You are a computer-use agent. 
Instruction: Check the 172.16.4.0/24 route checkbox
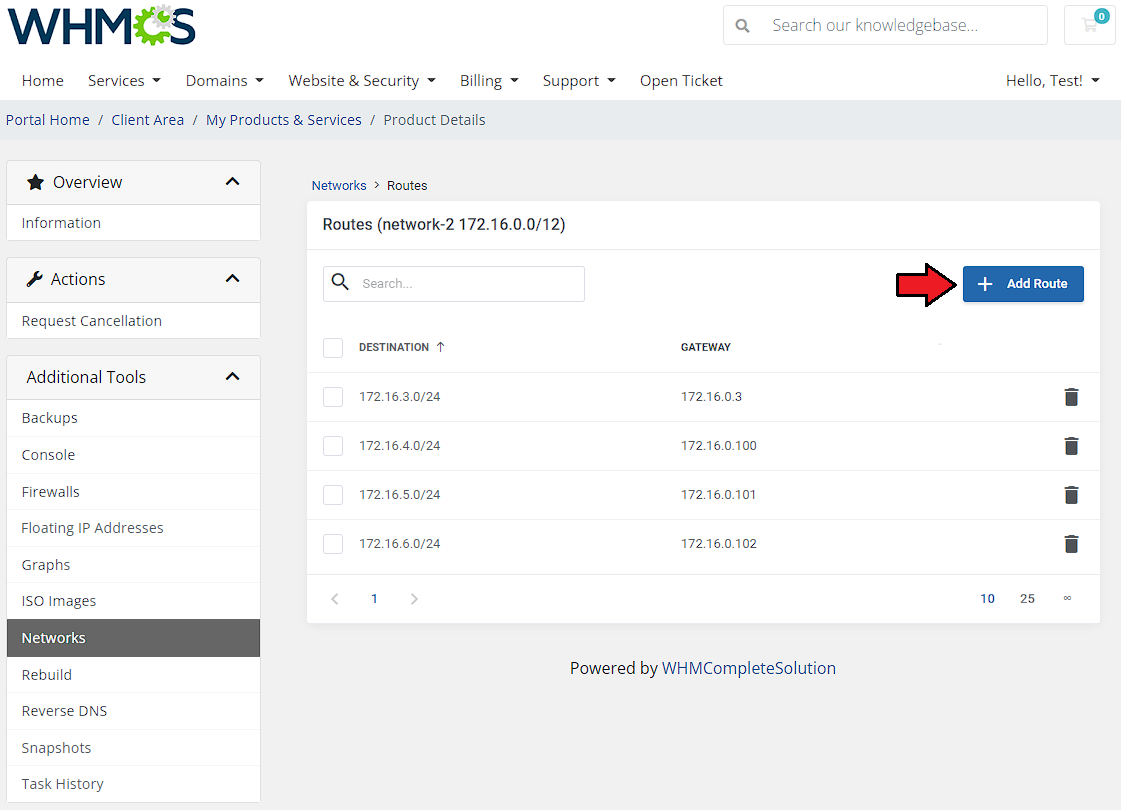pos(333,446)
